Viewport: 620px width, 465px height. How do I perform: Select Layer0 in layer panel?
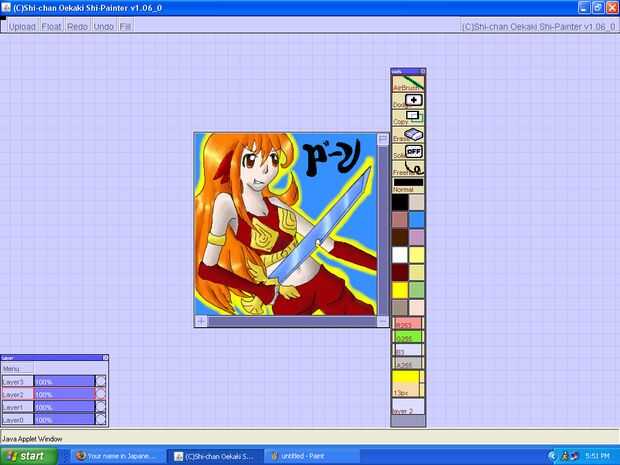pyautogui.click(x=17, y=420)
